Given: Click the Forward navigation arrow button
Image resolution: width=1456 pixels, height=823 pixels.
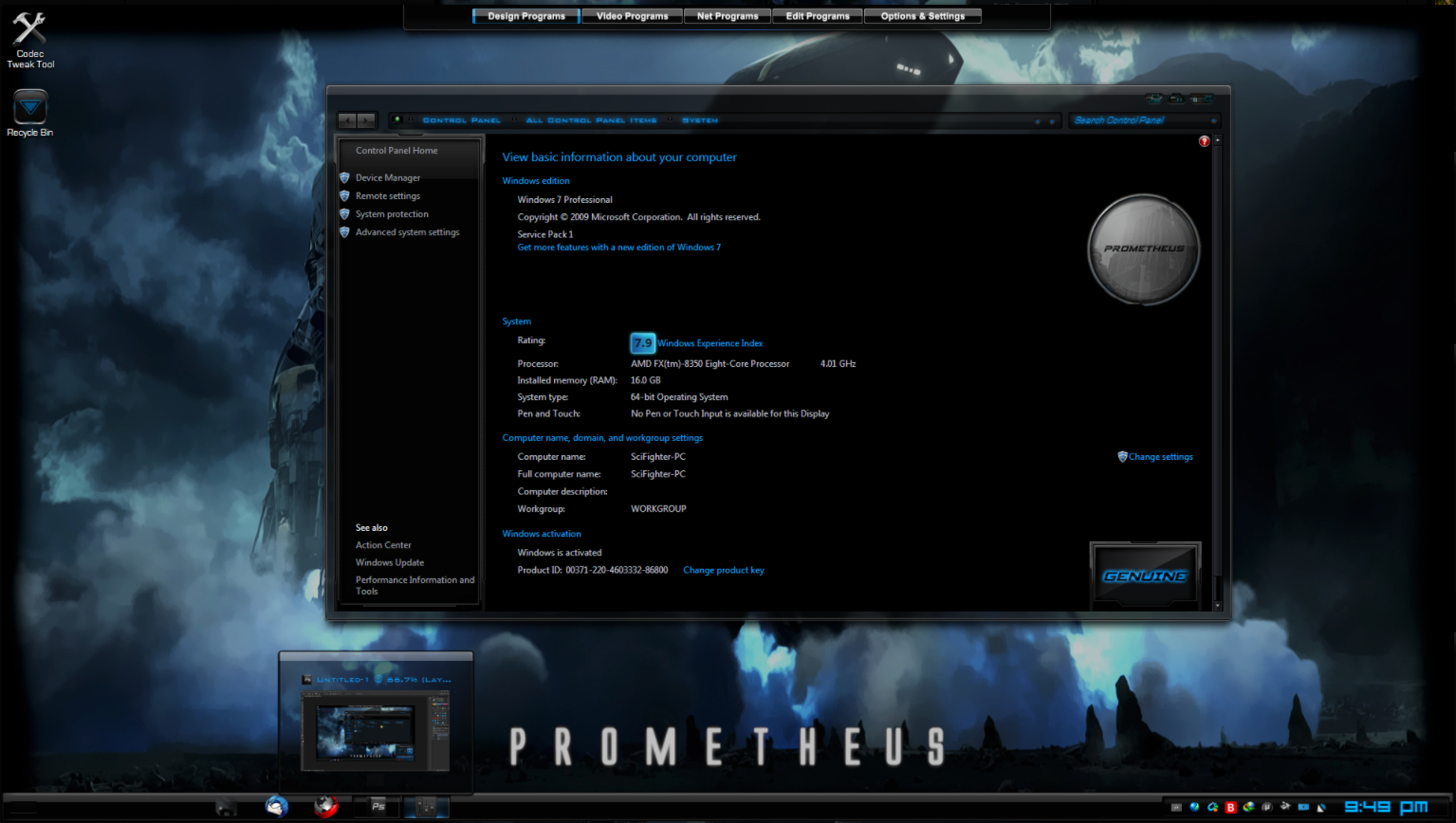Looking at the screenshot, I should [367, 119].
